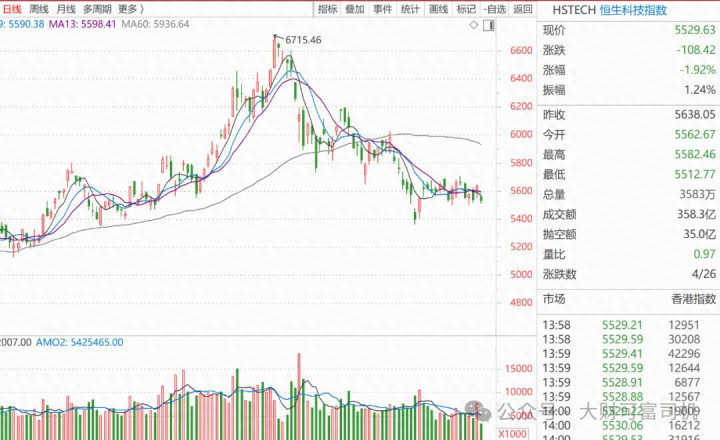Open the 事件 events button
Screen dimensions: 720x440
point(382,9)
